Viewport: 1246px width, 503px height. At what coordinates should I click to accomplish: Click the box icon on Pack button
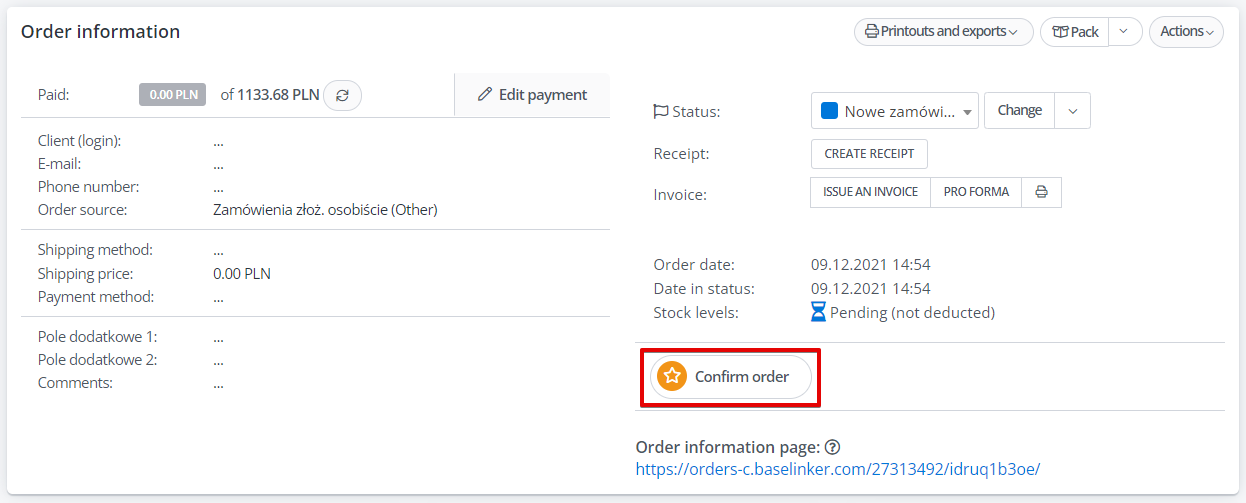point(1060,32)
